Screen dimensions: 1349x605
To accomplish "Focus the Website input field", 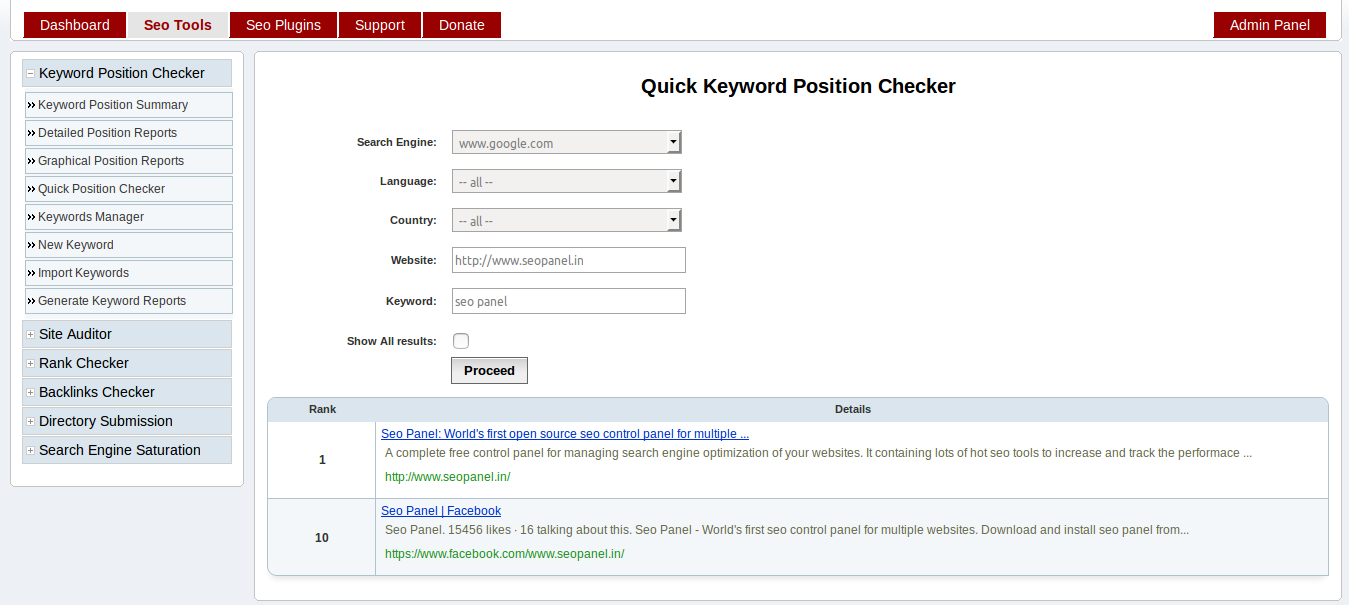I will [569, 260].
